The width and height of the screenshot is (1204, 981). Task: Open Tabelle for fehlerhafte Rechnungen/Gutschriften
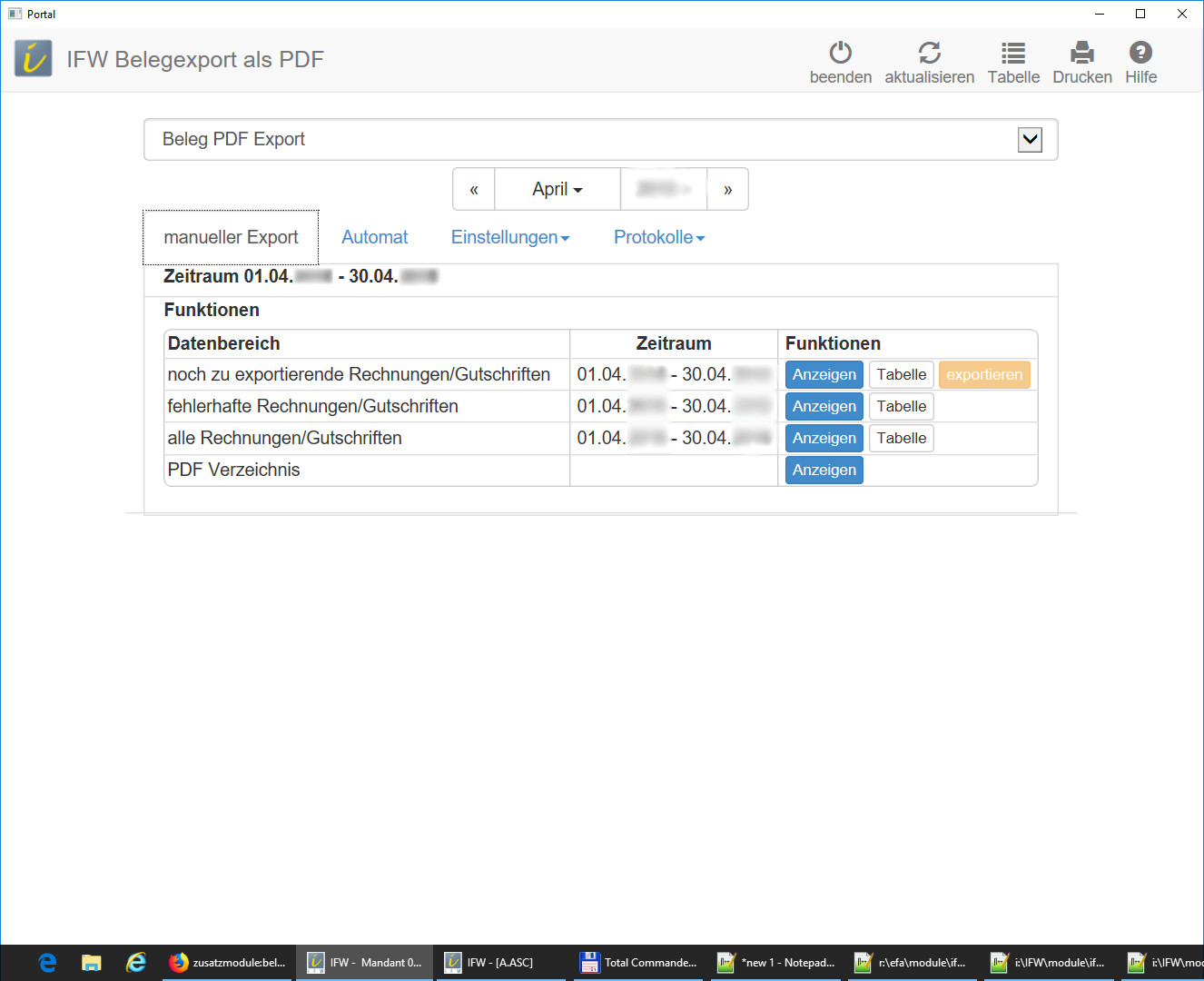click(901, 407)
